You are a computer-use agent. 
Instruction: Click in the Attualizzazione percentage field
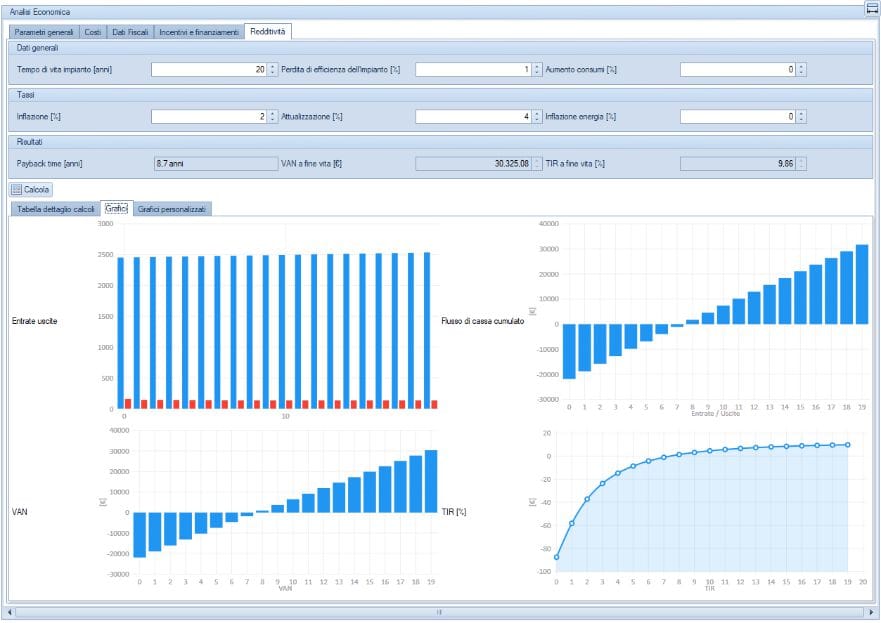tap(472, 117)
